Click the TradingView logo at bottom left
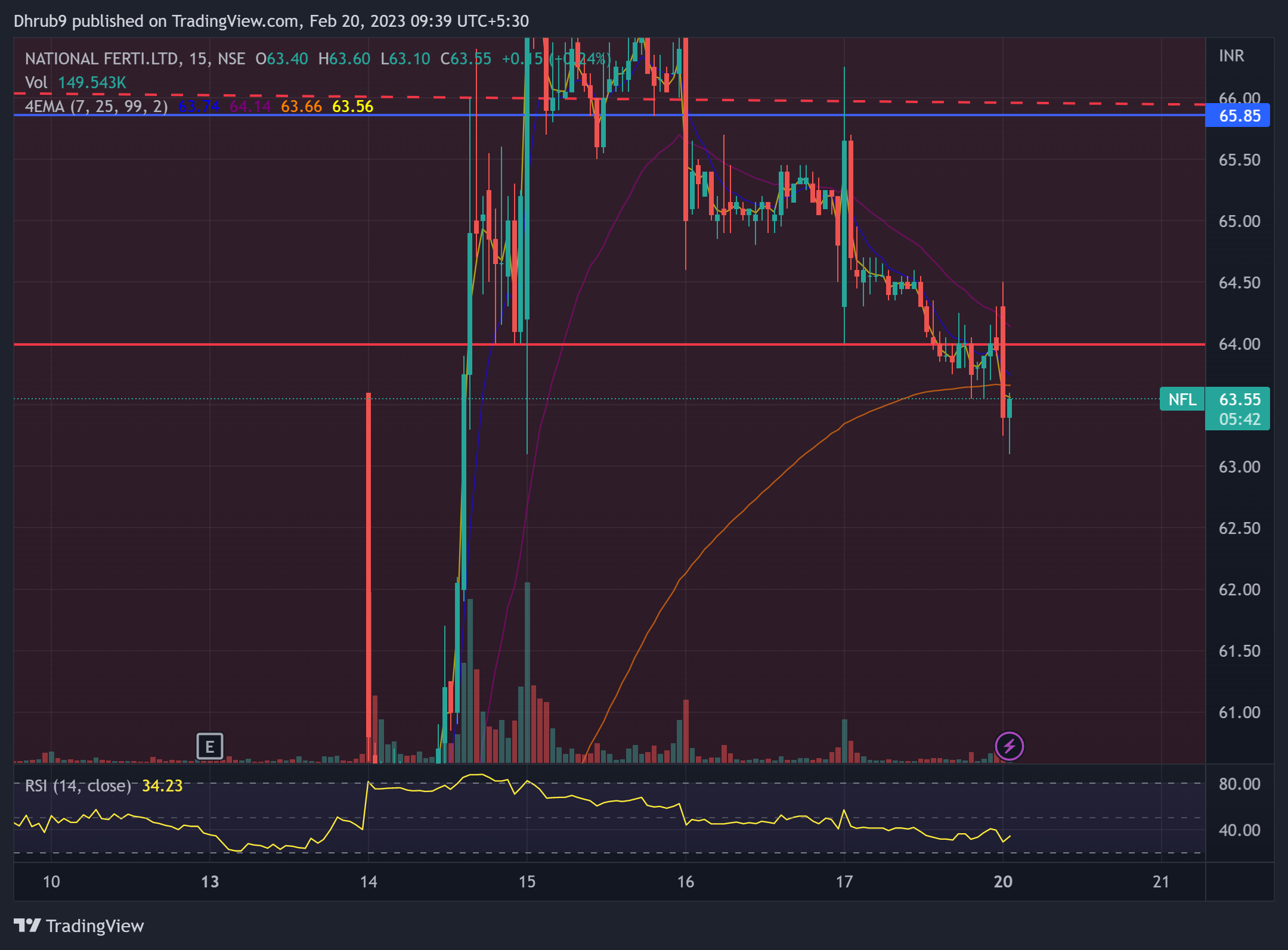 [79, 926]
